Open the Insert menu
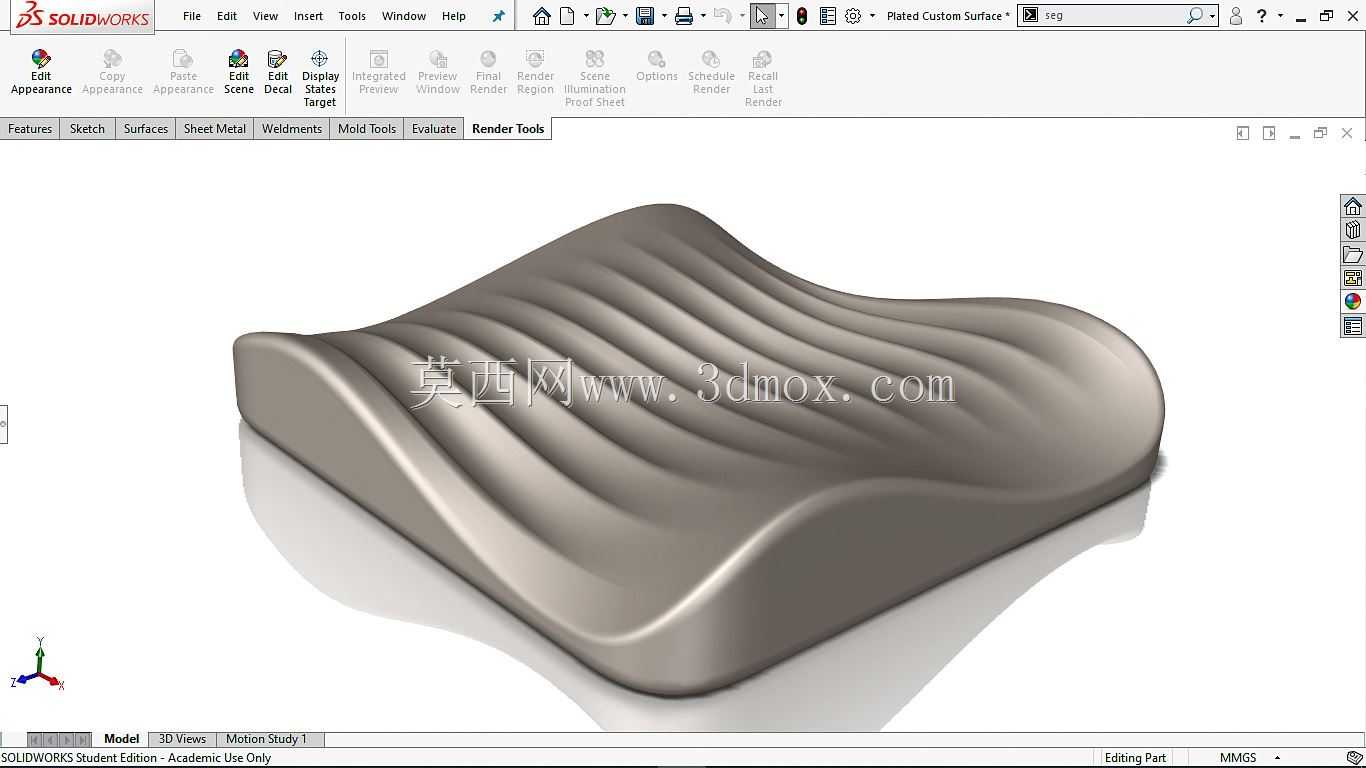 (308, 16)
